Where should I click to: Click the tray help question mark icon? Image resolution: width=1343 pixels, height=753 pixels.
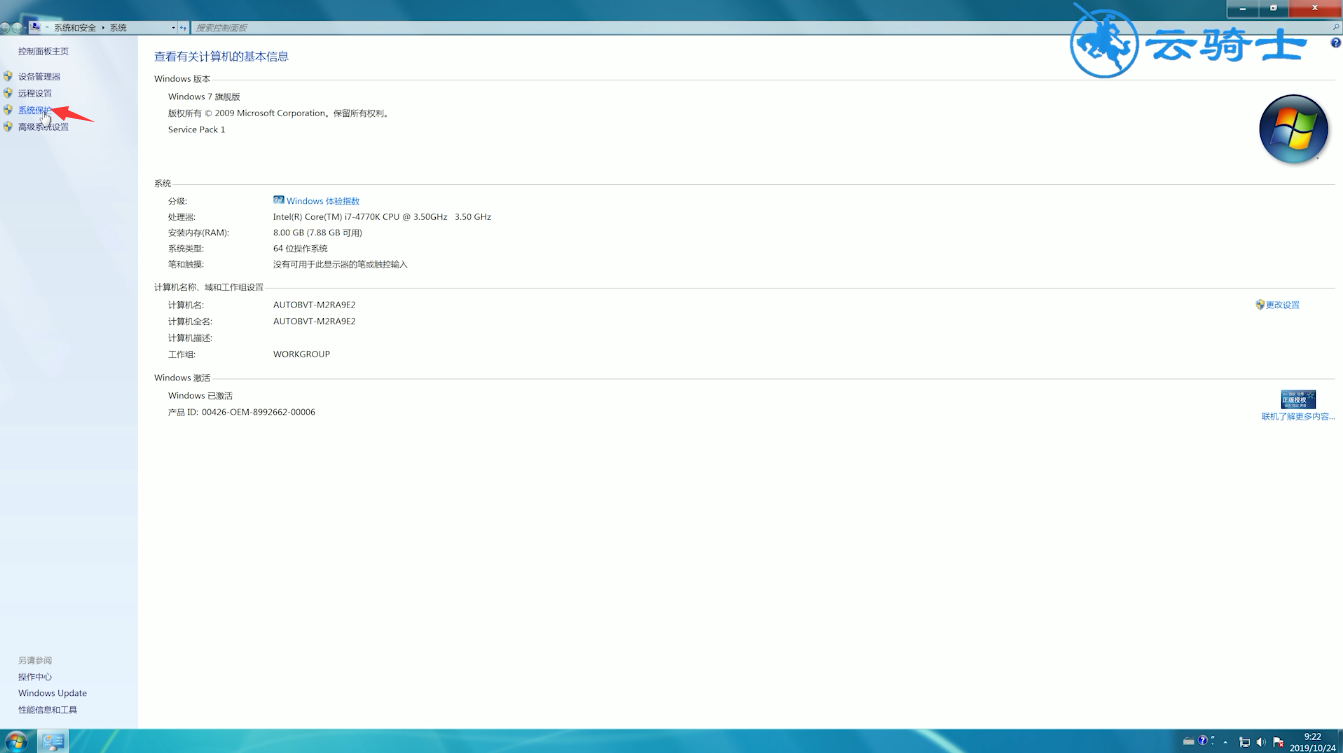1203,742
